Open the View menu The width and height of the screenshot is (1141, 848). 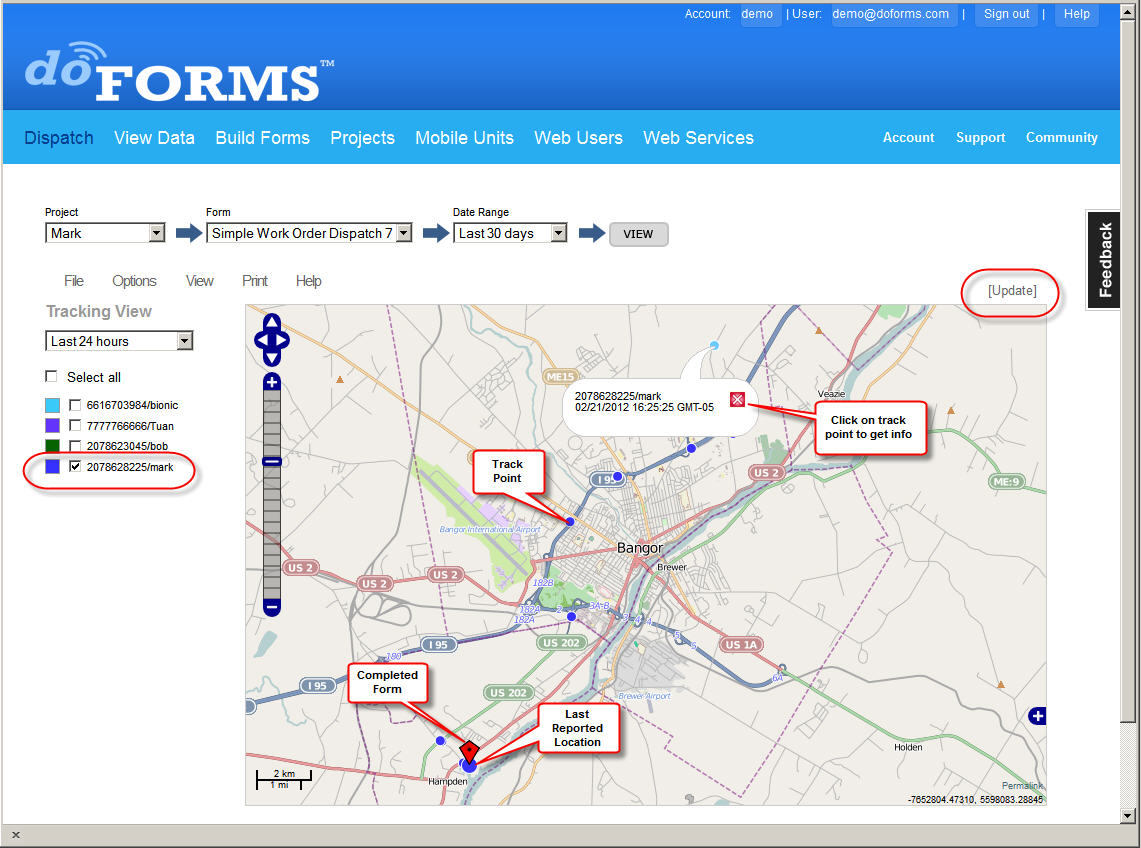click(199, 281)
